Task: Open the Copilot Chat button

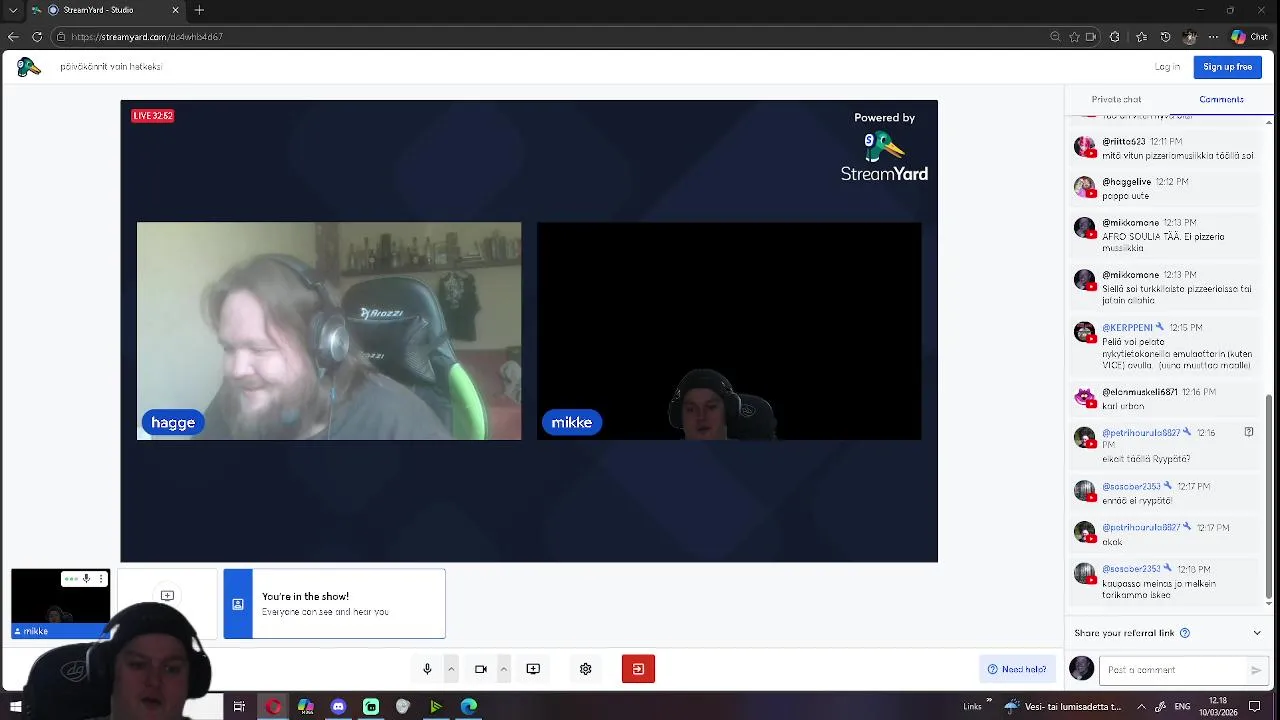Action: click(x=1251, y=37)
